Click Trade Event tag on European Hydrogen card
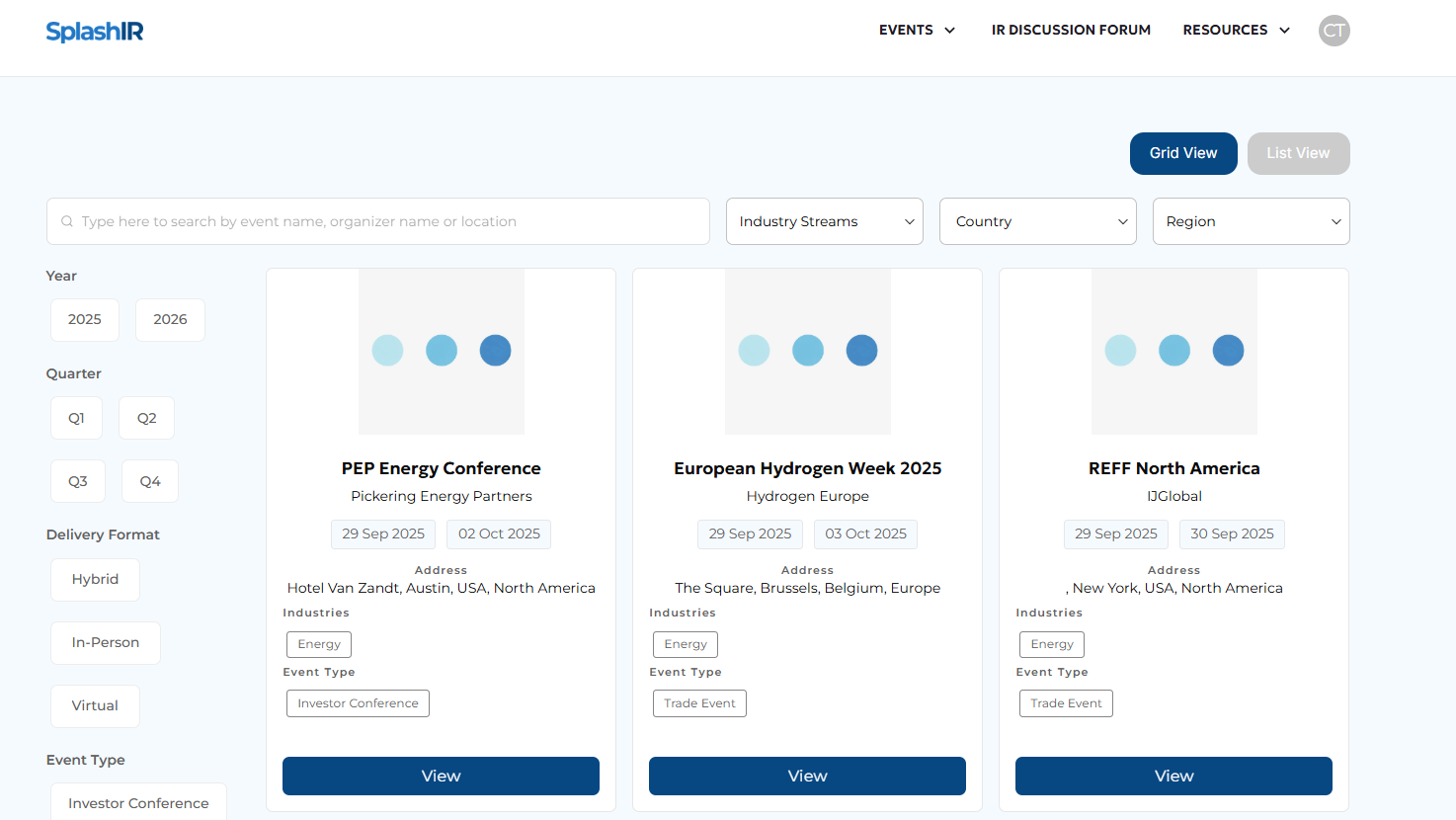The width and height of the screenshot is (1456, 820). (699, 703)
